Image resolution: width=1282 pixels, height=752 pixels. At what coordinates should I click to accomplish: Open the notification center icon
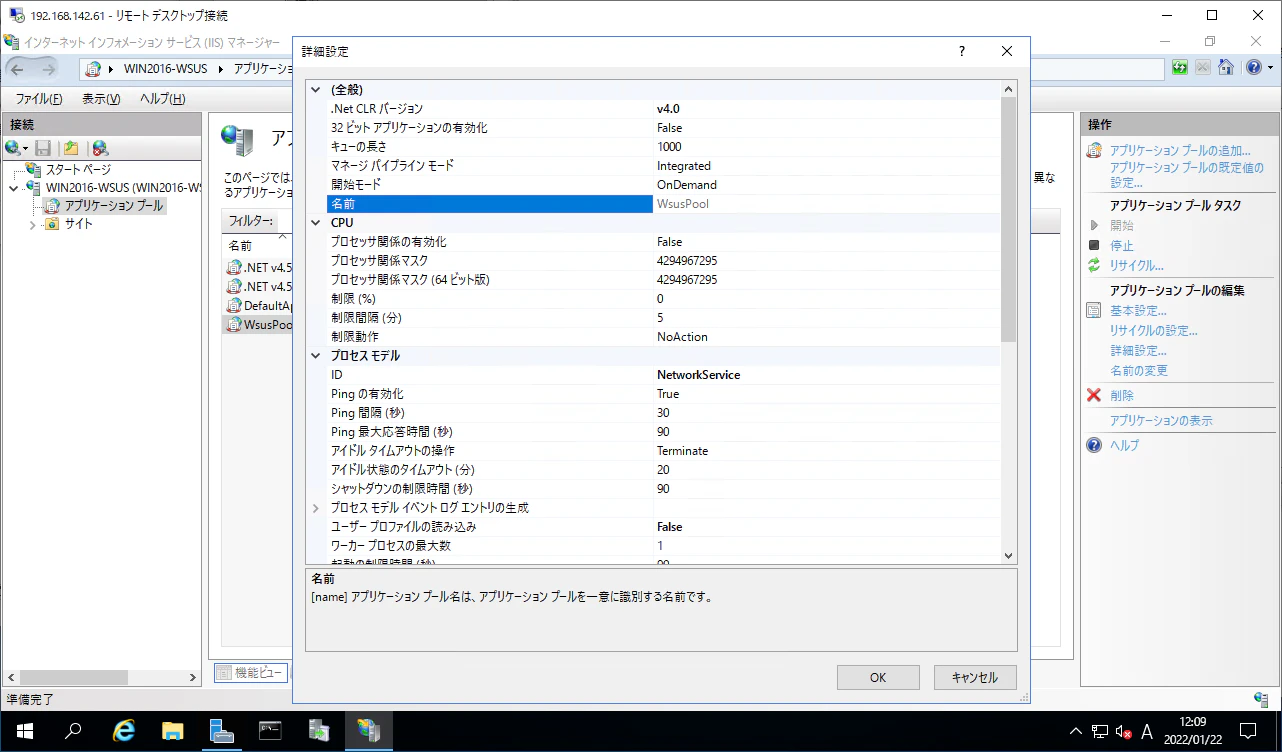1248,731
